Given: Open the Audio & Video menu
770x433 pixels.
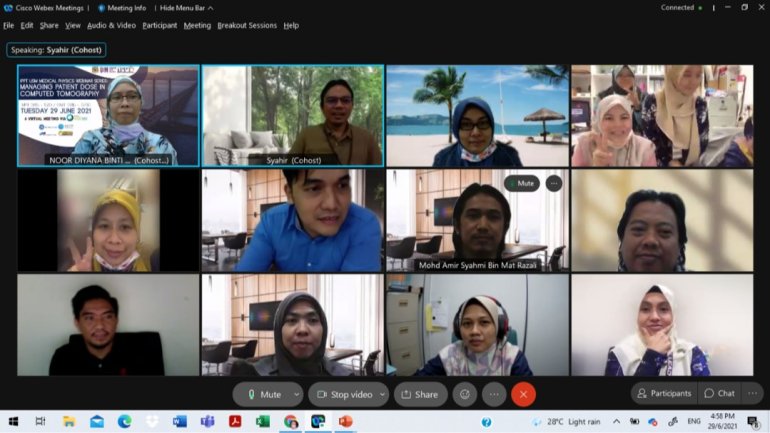Looking at the screenshot, I should pos(111,26).
